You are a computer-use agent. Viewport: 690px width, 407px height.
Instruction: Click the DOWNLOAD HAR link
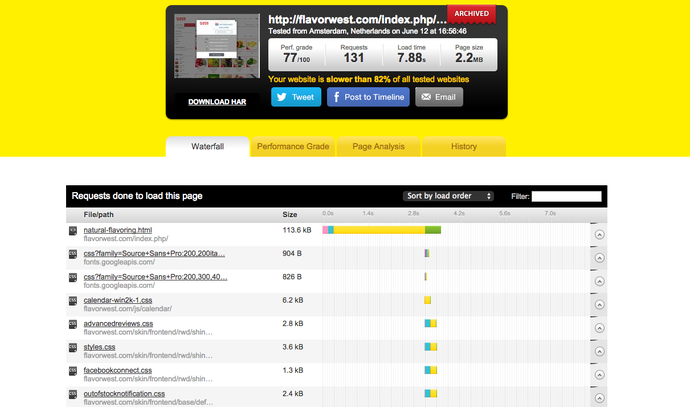217,102
